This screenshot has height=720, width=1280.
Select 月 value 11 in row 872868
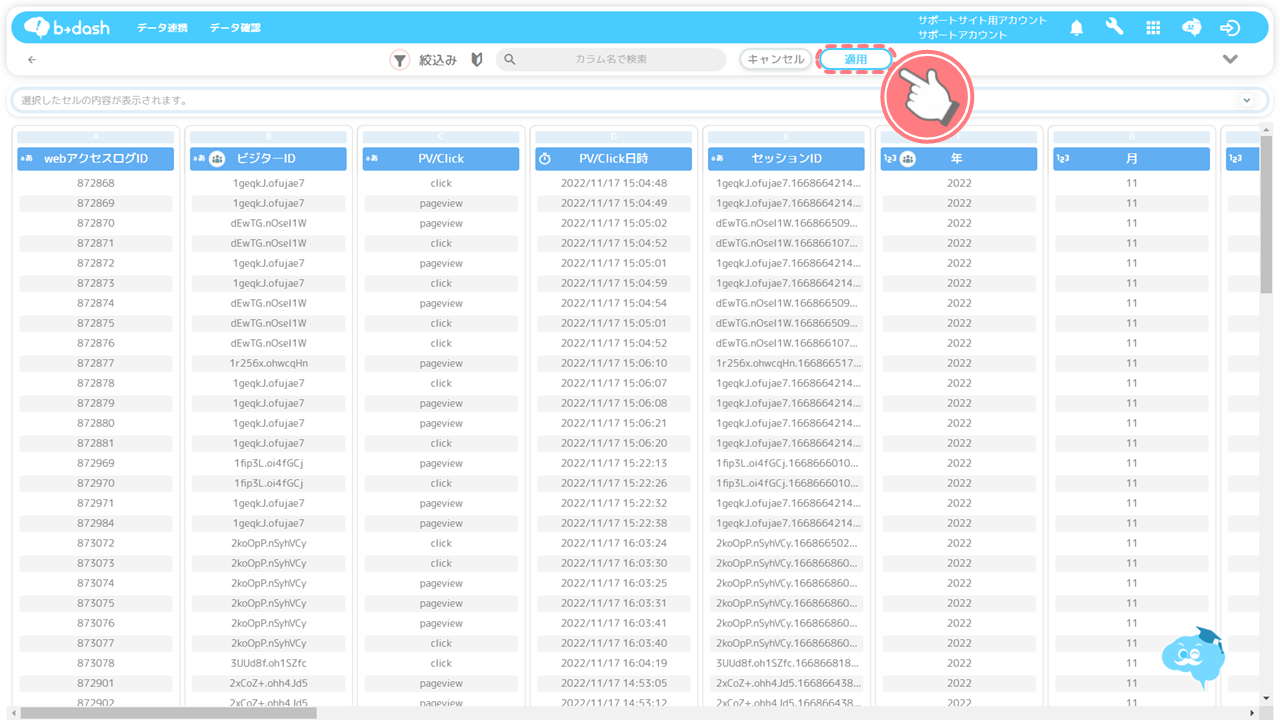[x=1132, y=183]
